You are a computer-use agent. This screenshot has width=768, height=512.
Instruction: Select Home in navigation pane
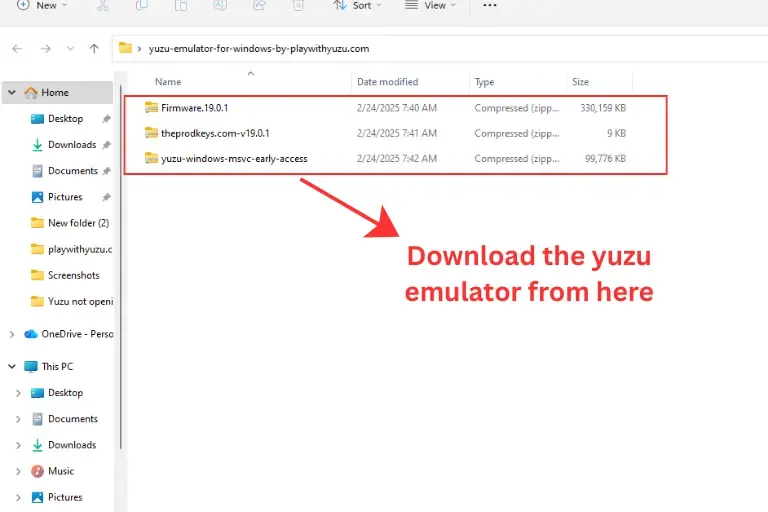pyautogui.click(x=55, y=93)
